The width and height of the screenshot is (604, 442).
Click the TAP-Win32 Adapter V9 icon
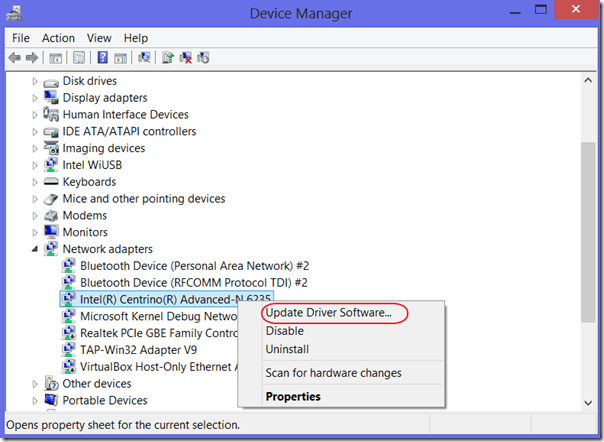pos(69,349)
